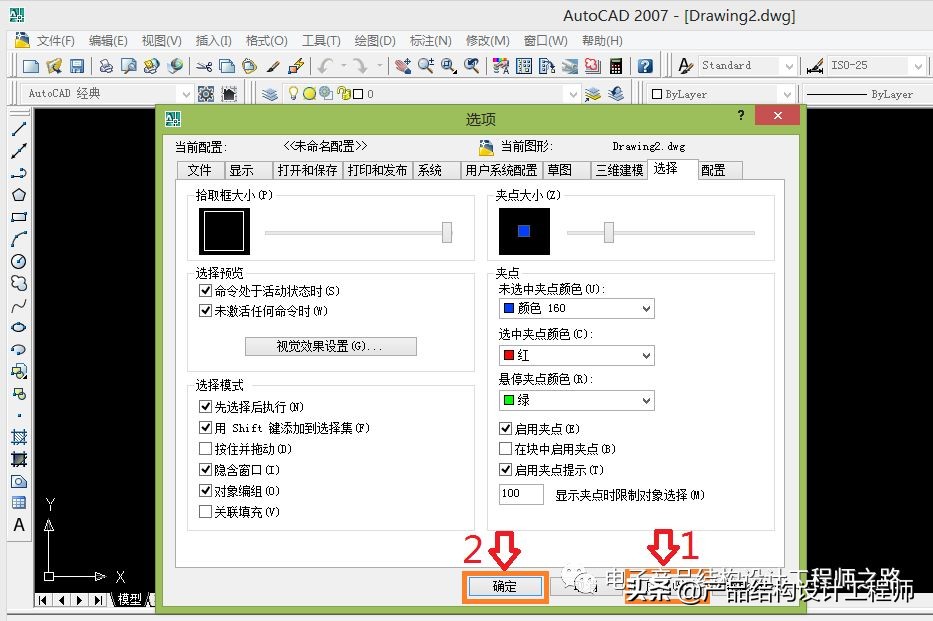The image size is (933, 621).
Task: Adjust the 夹点大小 slider handle
Action: (609, 233)
